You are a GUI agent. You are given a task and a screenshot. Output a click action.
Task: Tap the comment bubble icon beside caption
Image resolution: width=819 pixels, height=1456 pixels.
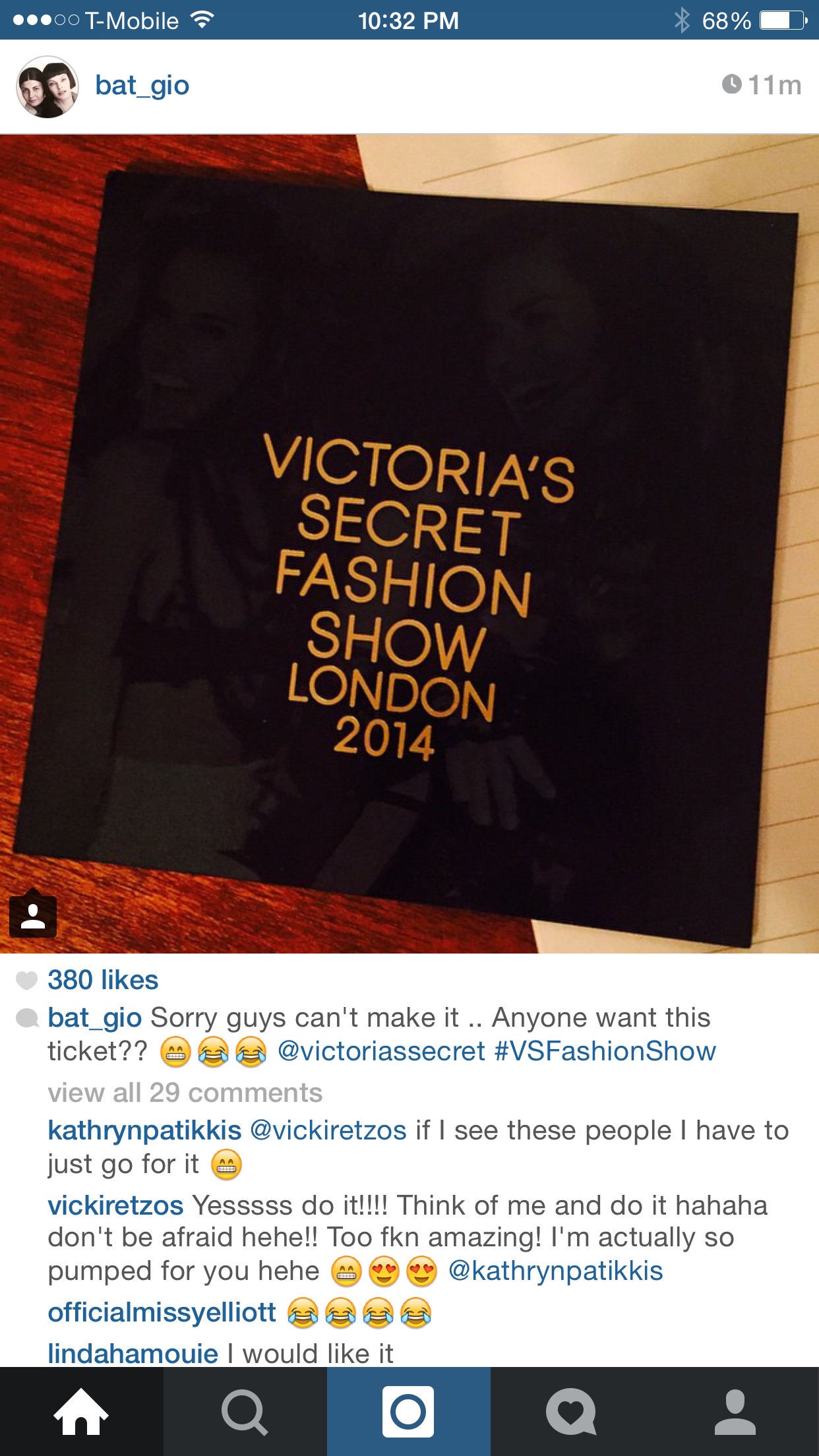coord(27,1018)
